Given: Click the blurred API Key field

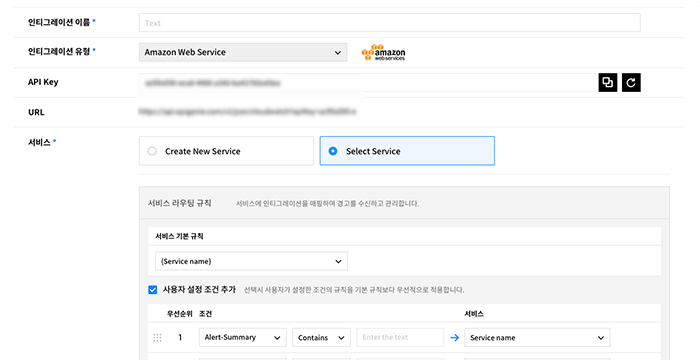Looking at the screenshot, I should 368,83.
